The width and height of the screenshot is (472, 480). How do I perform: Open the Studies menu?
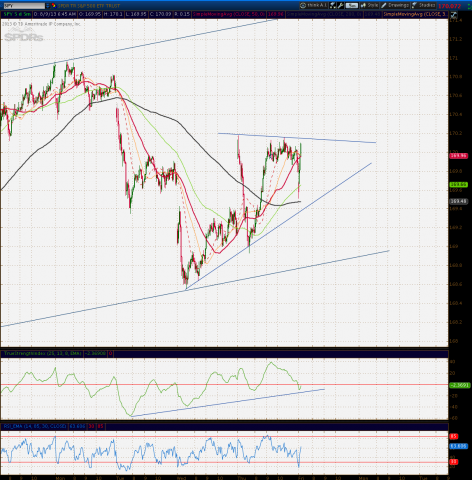[423, 5]
